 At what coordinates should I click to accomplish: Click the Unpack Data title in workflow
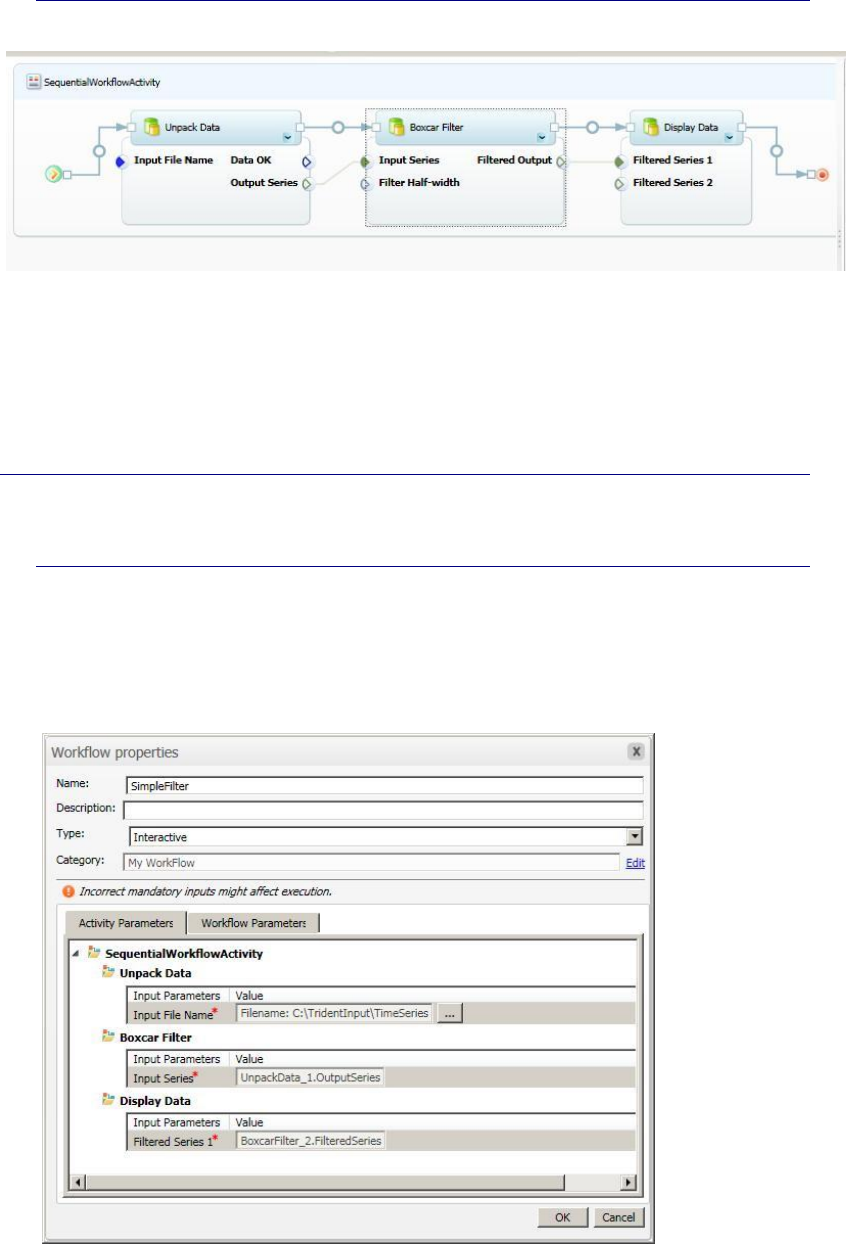[194, 128]
